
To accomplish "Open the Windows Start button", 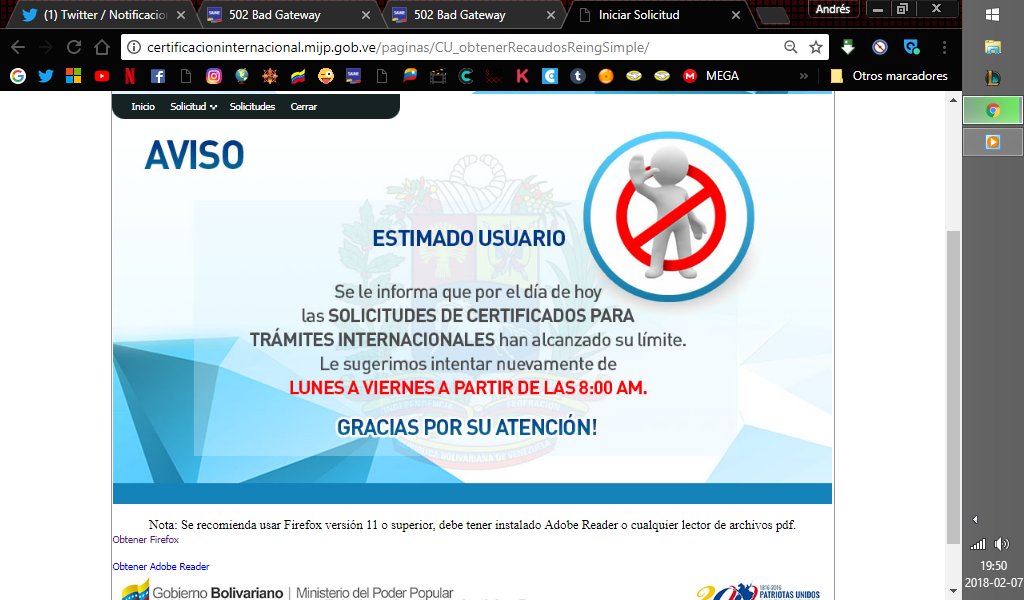I will [x=993, y=14].
